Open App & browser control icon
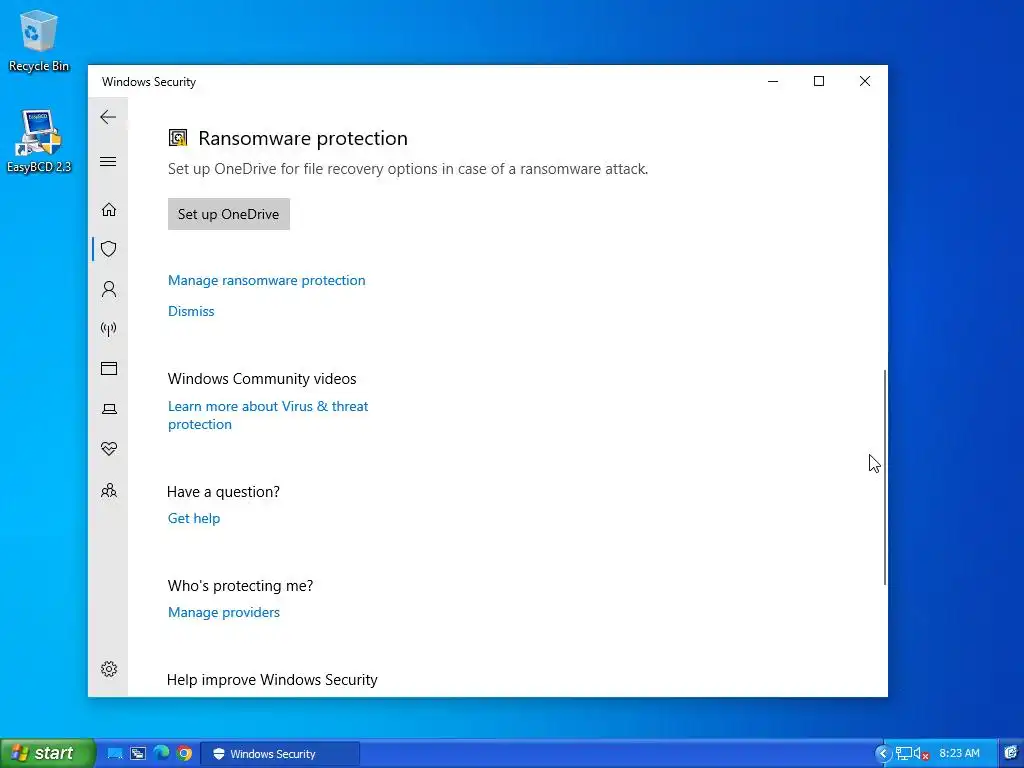 (x=108, y=368)
